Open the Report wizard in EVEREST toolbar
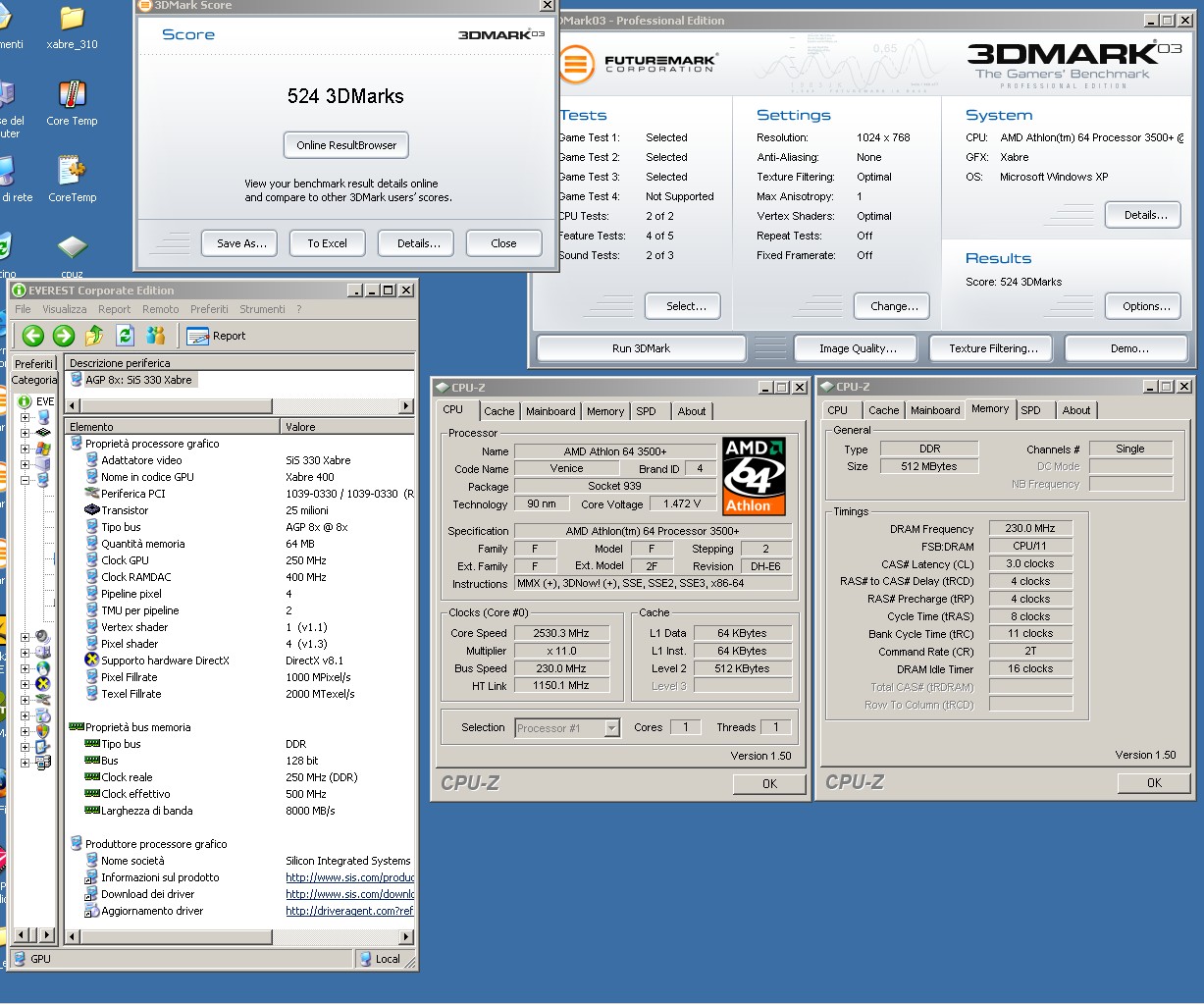The width and height of the screenshot is (1204, 1005). [x=216, y=336]
